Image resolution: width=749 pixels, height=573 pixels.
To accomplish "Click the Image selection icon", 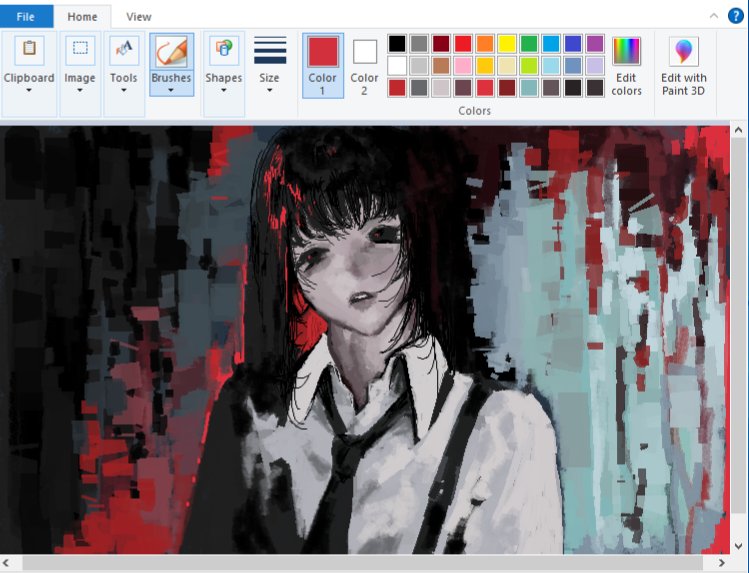I will coord(80,50).
